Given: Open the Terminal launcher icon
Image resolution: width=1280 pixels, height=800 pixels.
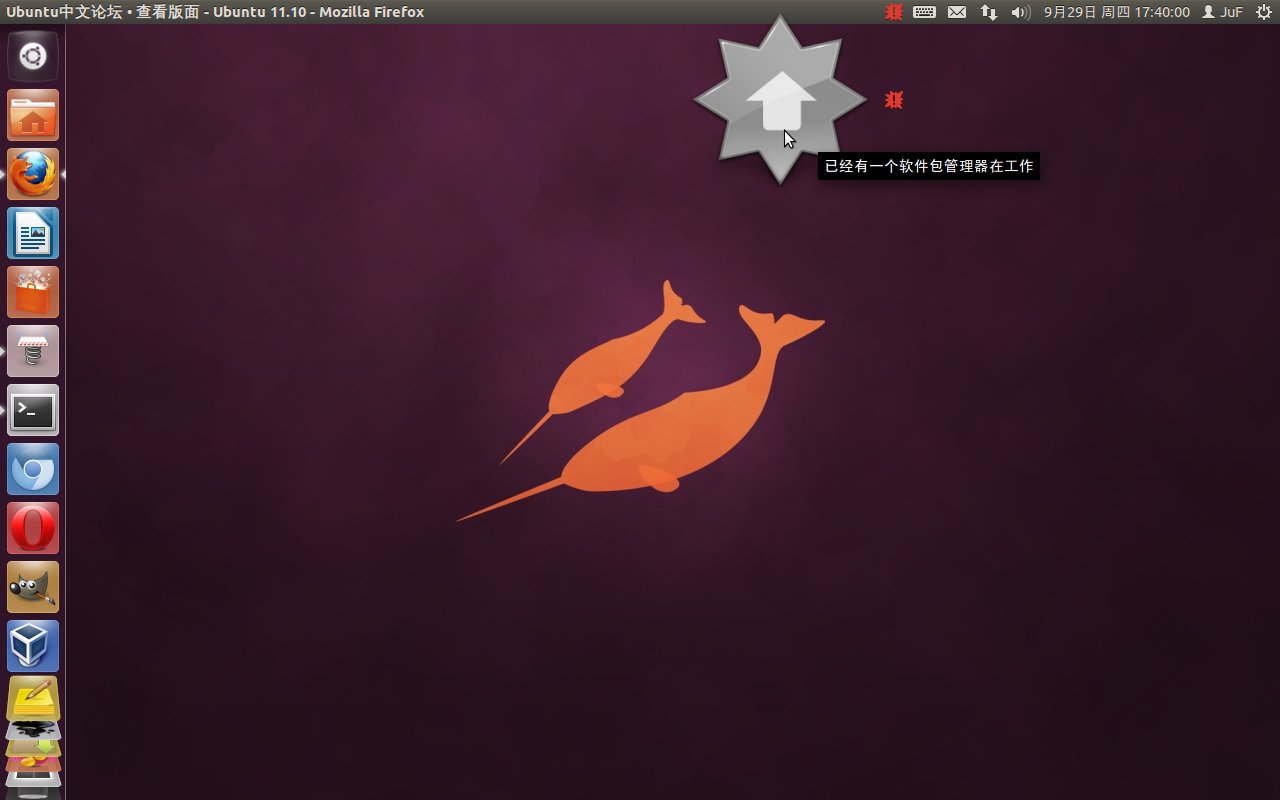Looking at the screenshot, I should click(33, 410).
